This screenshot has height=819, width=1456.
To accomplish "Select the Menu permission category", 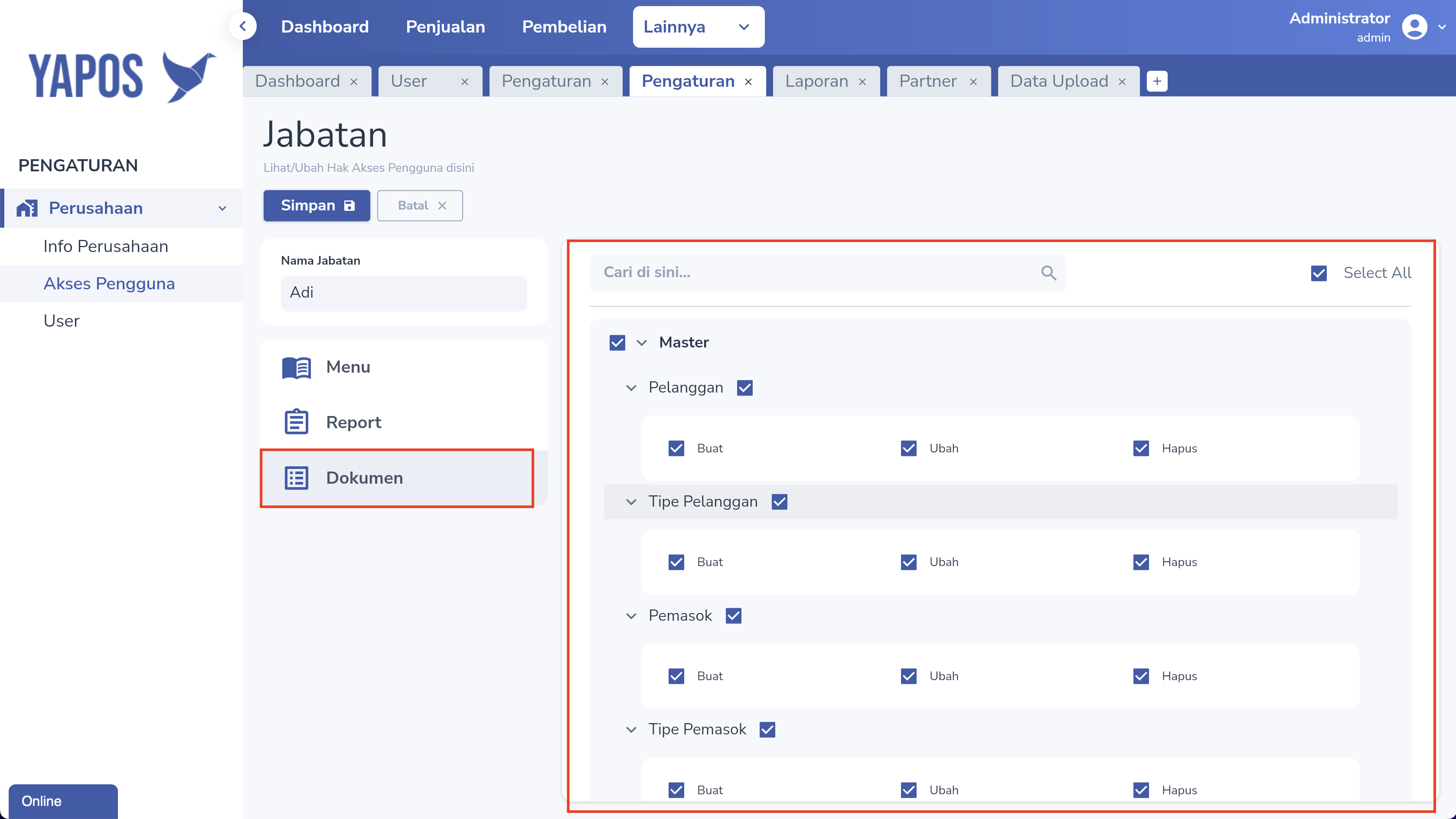I will pyautogui.click(x=404, y=367).
